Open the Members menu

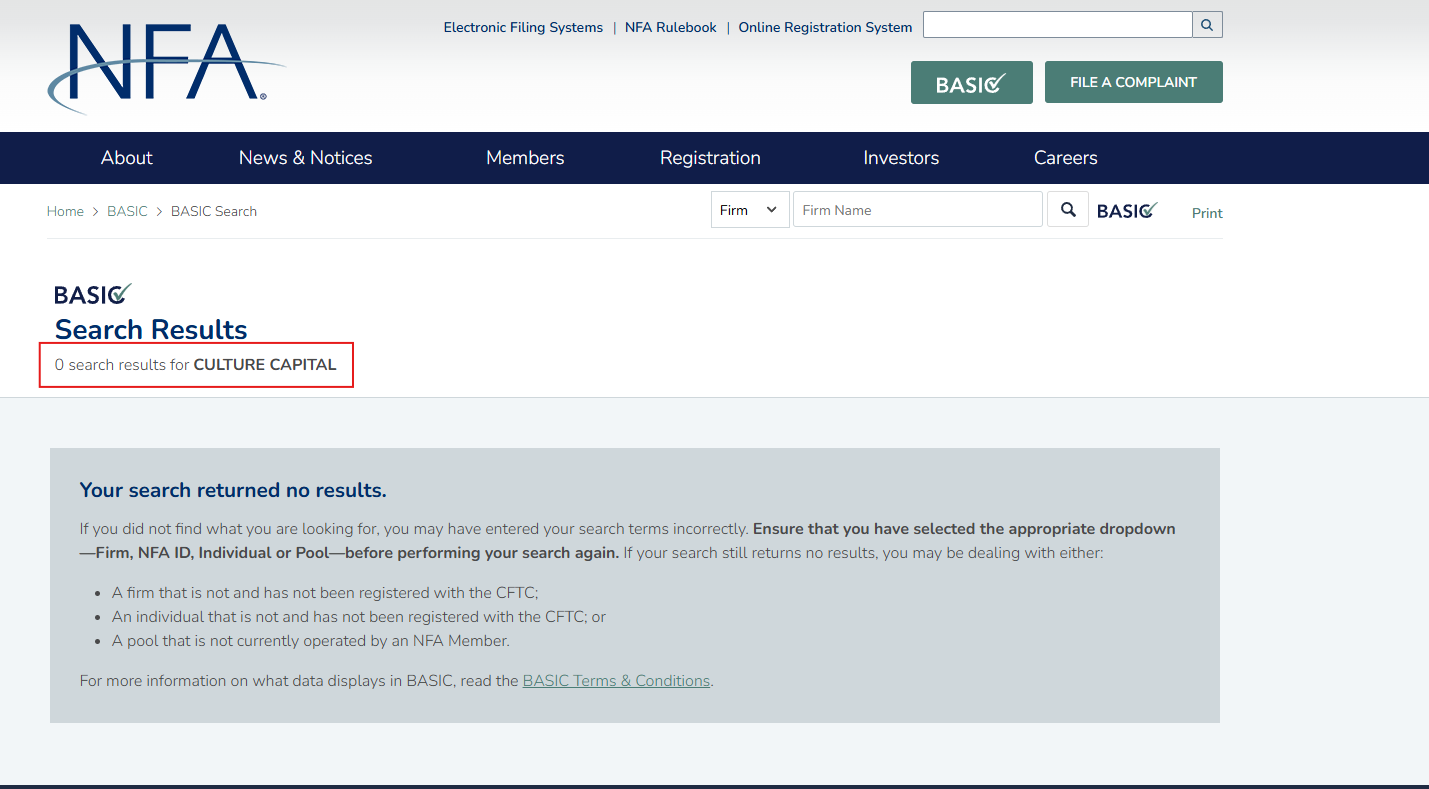tap(525, 158)
